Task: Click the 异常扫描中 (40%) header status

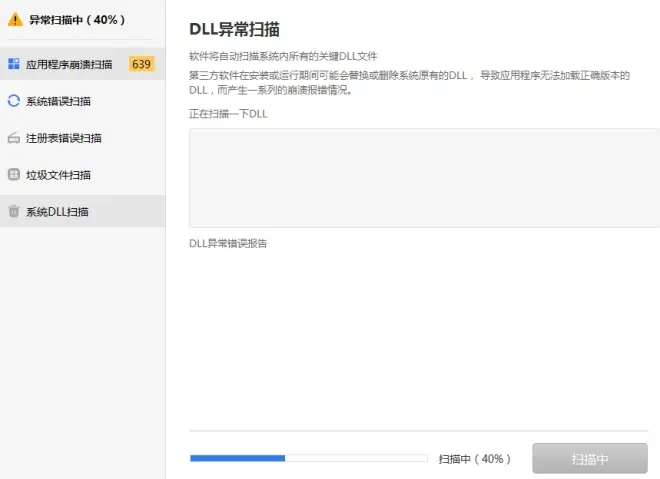Action: [77, 20]
